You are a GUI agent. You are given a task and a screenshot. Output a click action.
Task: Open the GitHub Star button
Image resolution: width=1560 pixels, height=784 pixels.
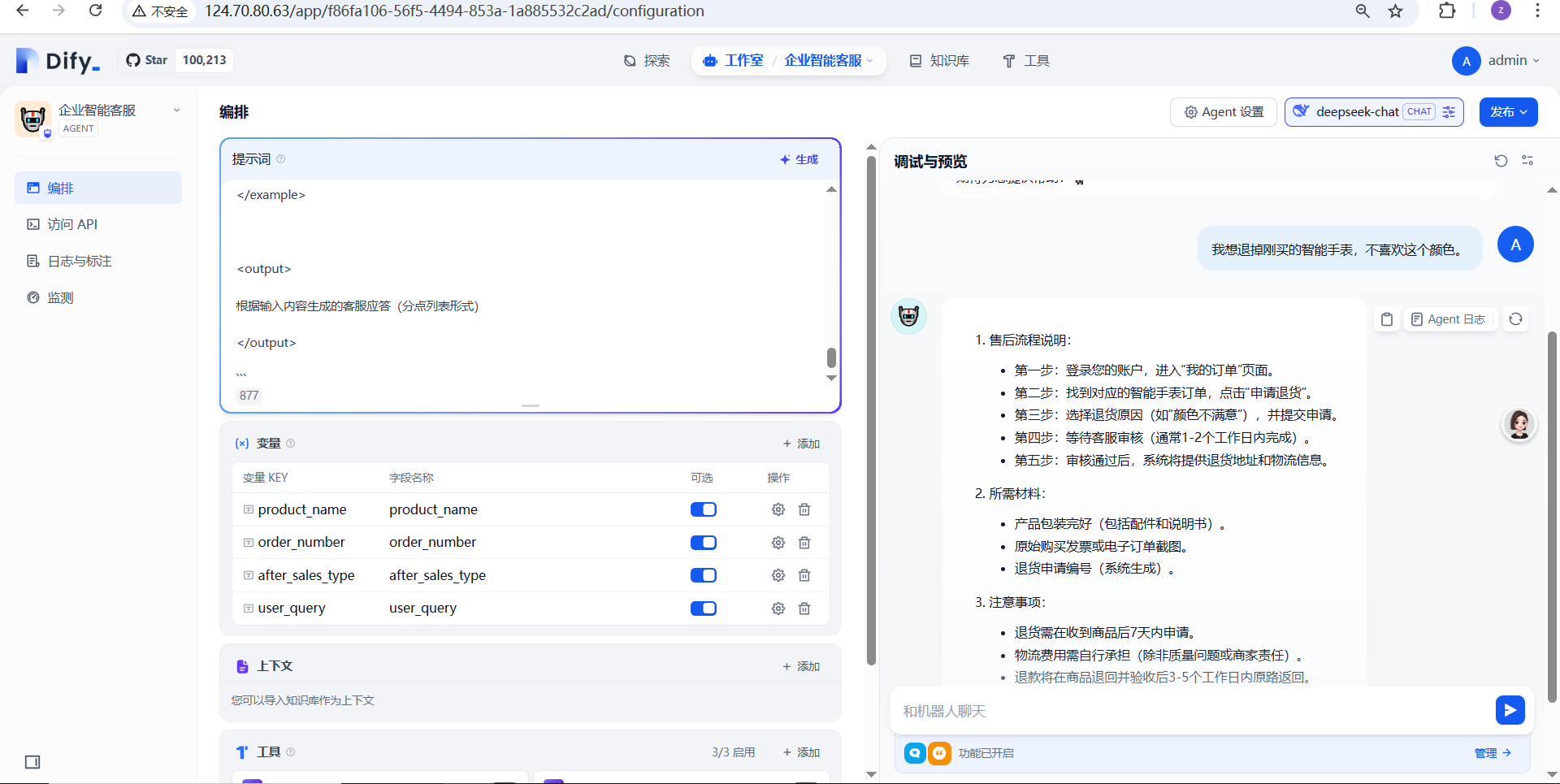(147, 60)
